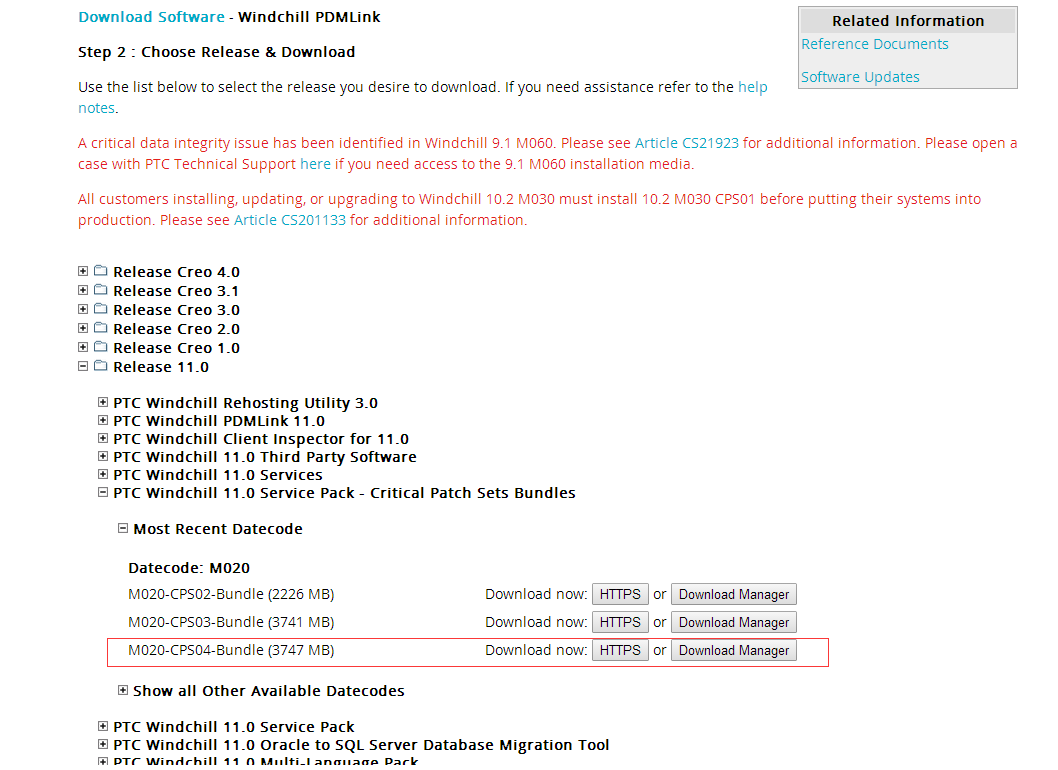This screenshot has height=770, width=1058.
Task: Expand PTC Windchill 11.0 Services
Action: (x=103, y=474)
